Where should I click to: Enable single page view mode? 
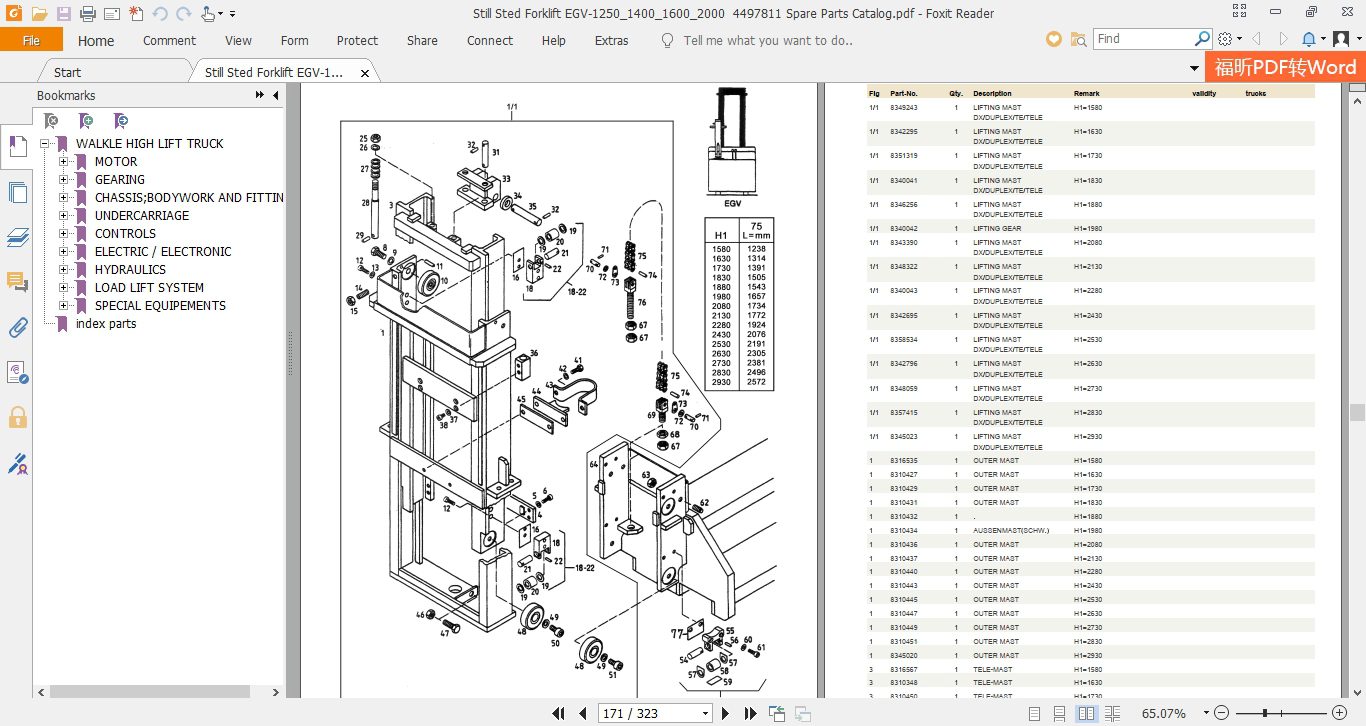coord(1032,714)
